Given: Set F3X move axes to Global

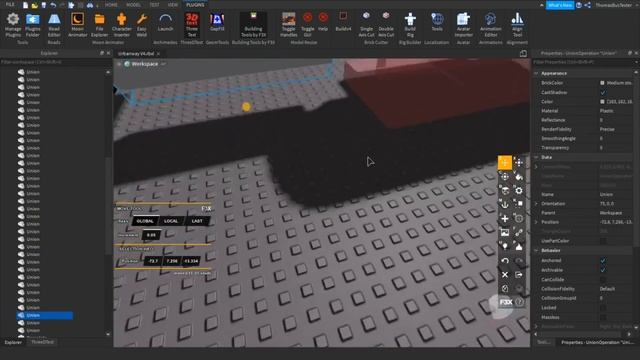Looking at the screenshot, I should tap(145, 221).
